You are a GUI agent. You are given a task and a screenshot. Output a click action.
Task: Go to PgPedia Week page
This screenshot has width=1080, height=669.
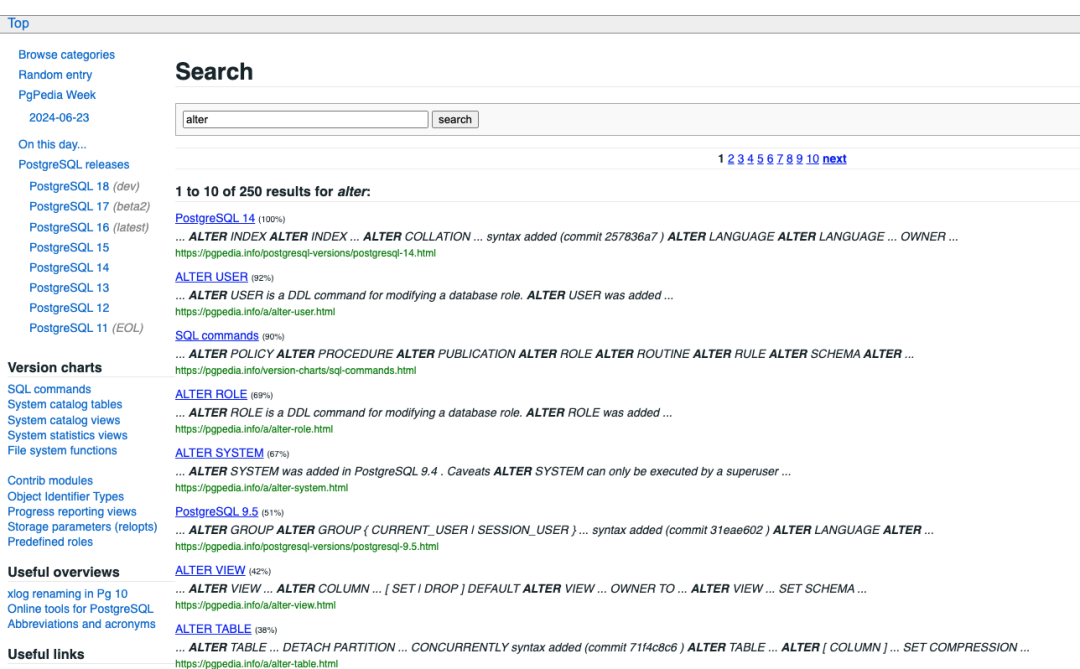tap(57, 94)
